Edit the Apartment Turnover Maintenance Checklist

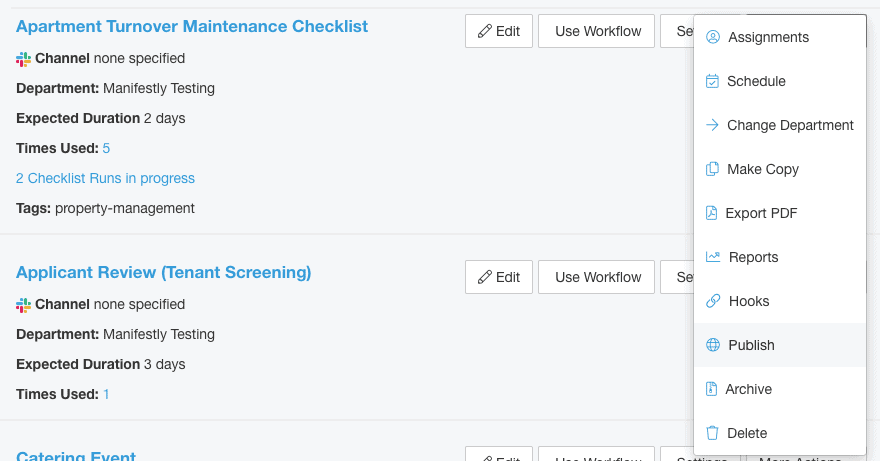point(499,31)
